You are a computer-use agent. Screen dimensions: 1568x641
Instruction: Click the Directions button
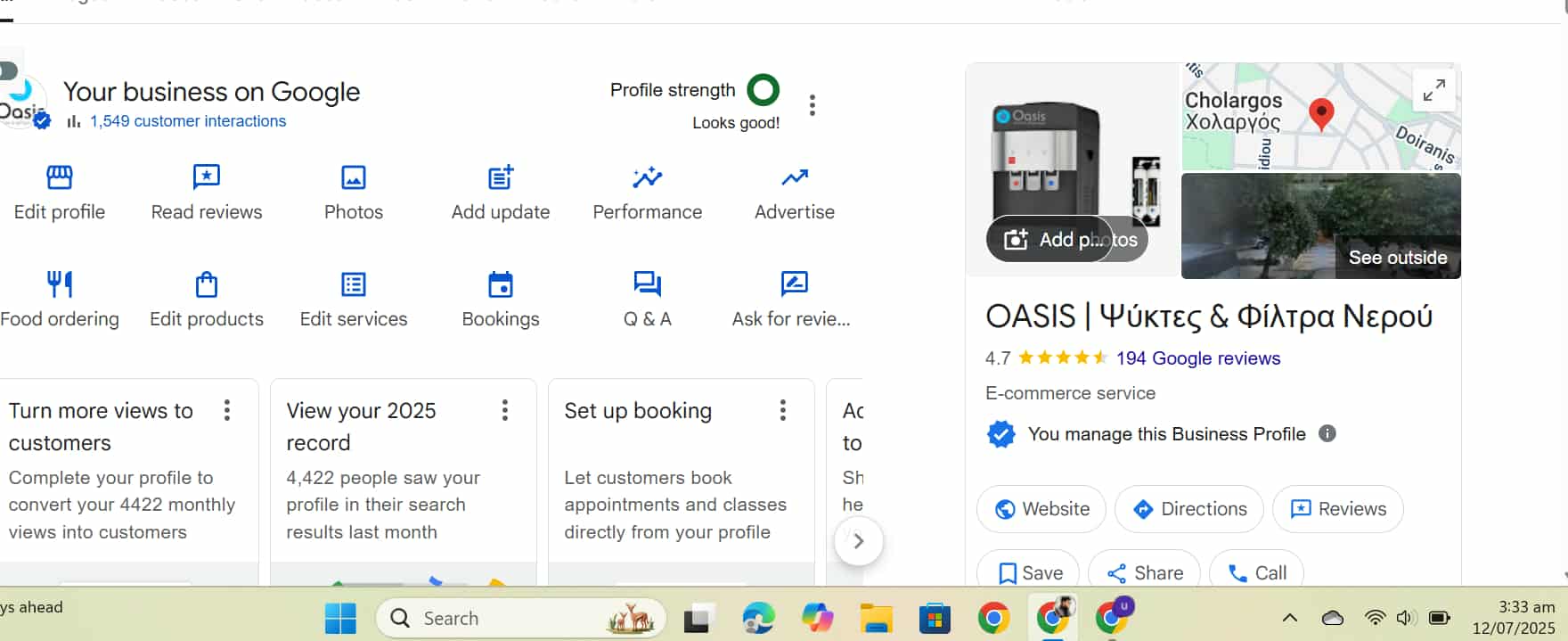(x=1188, y=509)
